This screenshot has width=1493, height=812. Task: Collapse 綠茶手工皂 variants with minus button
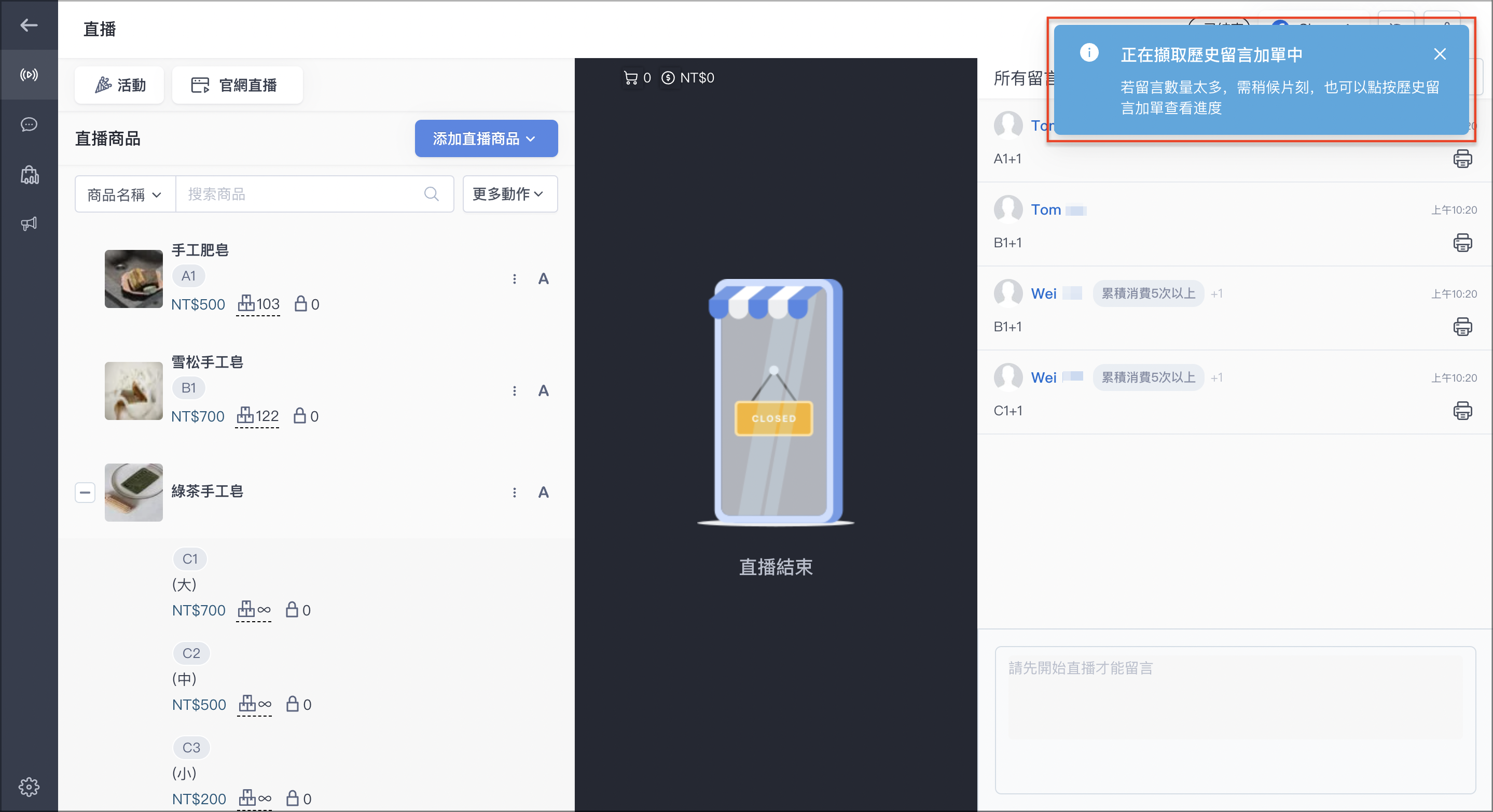[85, 492]
